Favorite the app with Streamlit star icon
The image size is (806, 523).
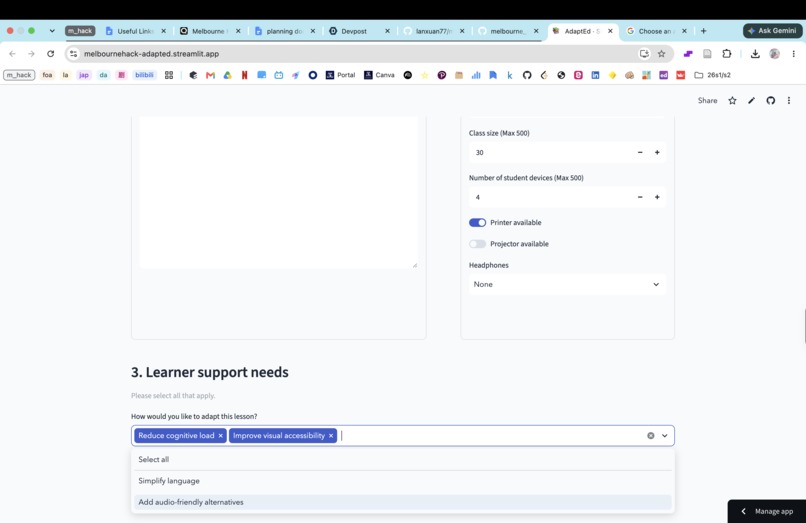(x=732, y=100)
